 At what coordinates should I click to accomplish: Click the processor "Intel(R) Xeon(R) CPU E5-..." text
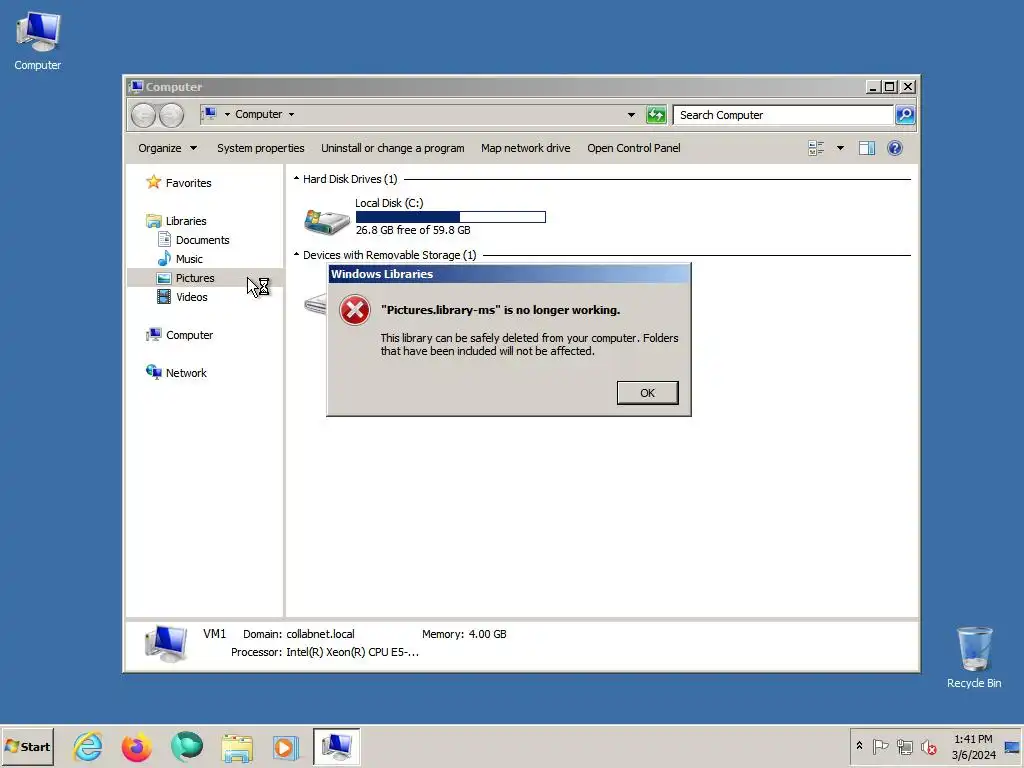click(352, 652)
